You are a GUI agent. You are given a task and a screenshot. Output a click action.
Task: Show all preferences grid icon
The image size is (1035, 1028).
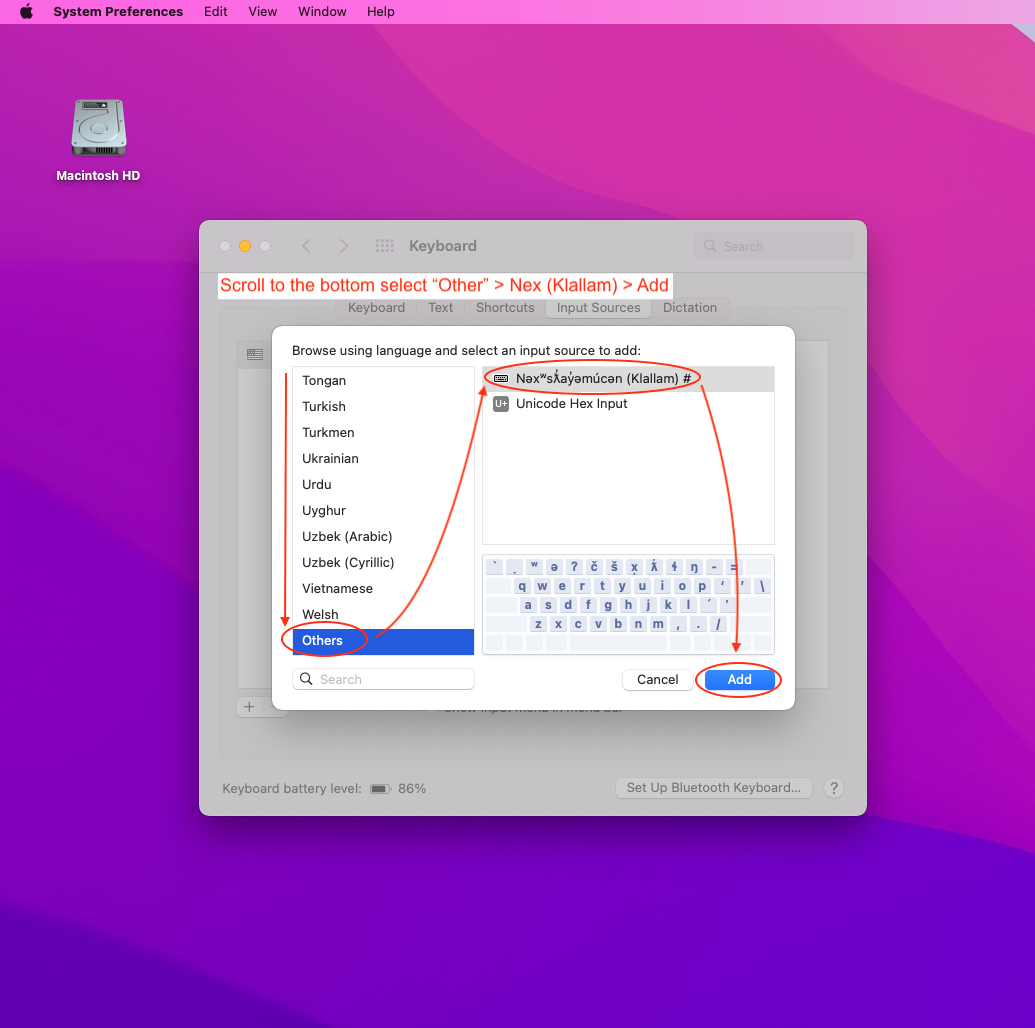coord(384,246)
